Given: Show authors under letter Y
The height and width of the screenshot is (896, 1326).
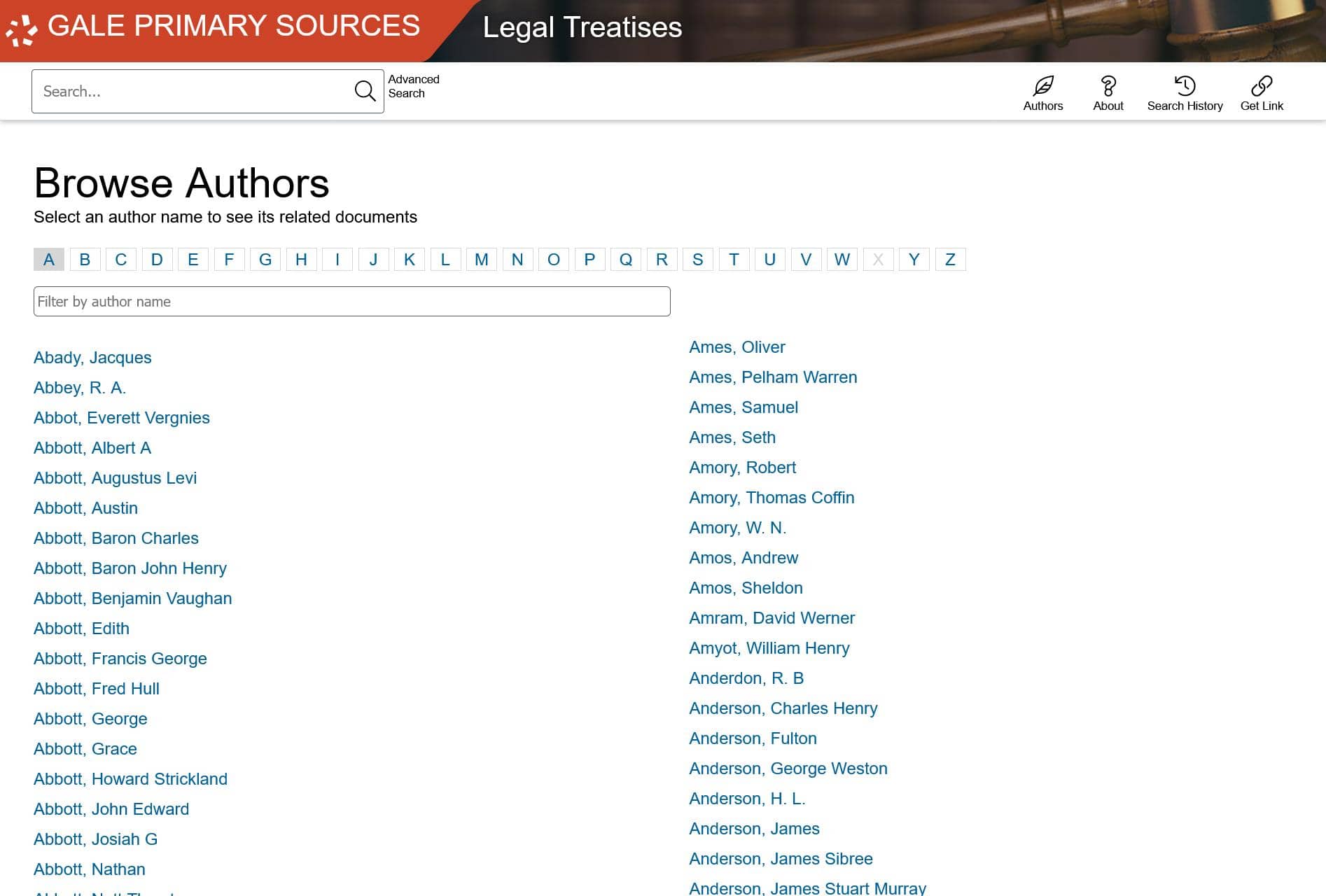Looking at the screenshot, I should point(914,260).
